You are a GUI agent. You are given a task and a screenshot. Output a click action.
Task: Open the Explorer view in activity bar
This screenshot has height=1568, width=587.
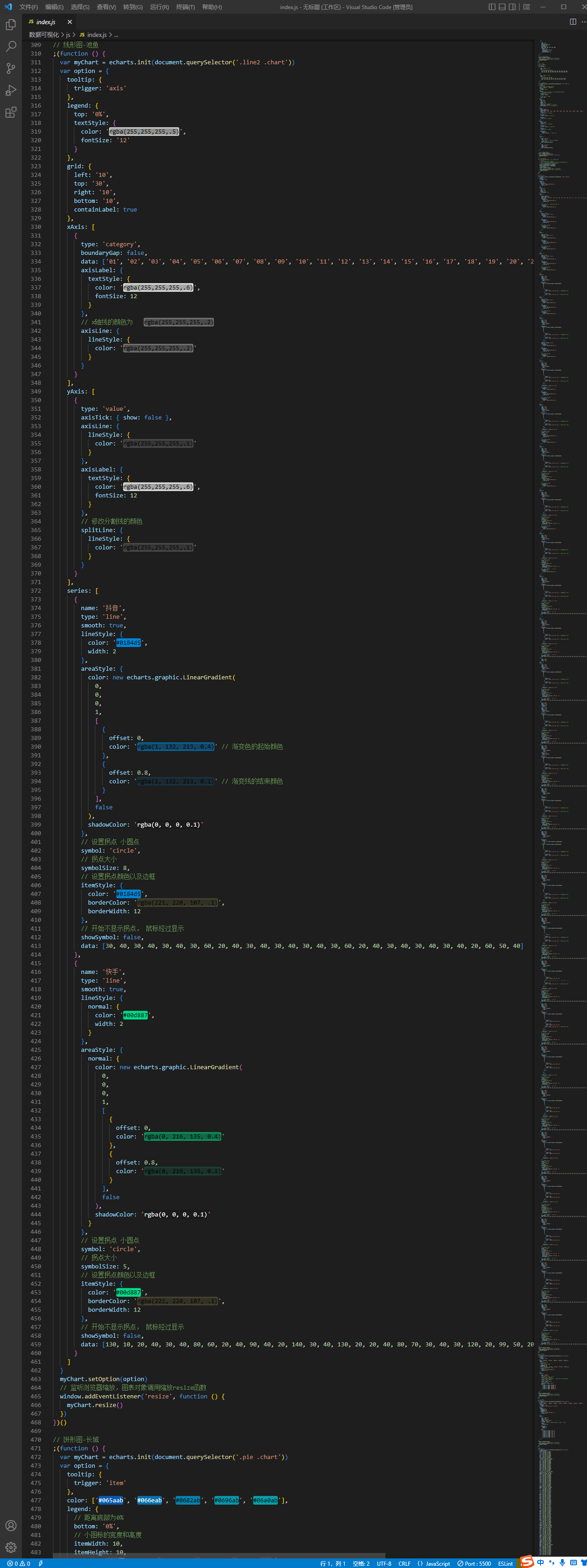(10, 24)
